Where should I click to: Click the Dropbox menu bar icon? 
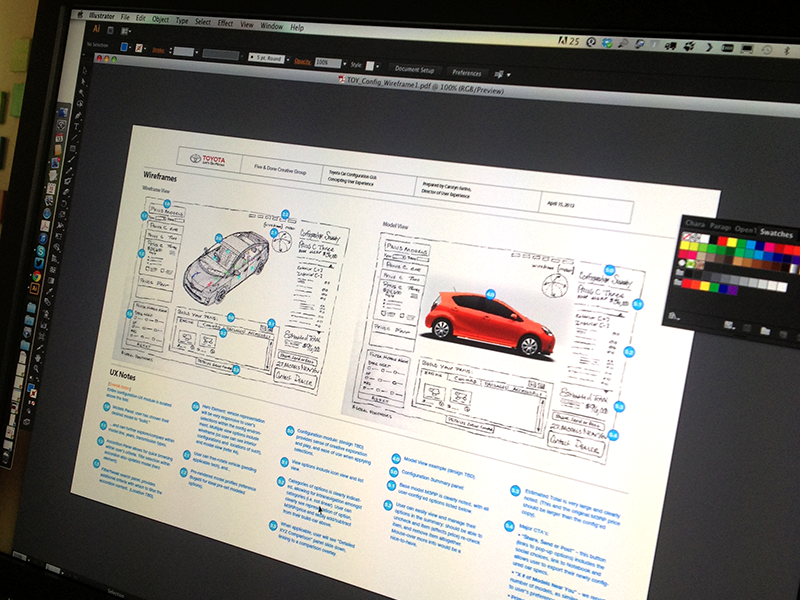[x=606, y=43]
